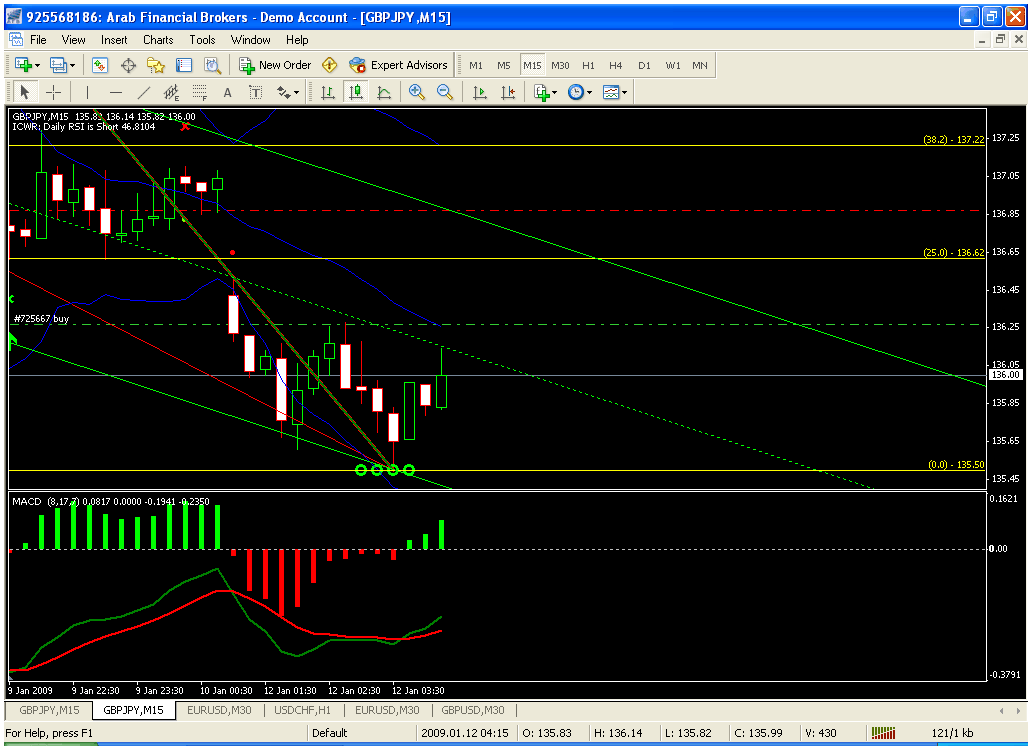The height and width of the screenshot is (746, 1032).
Task: Click the Zoom In magnifier icon
Action: coord(417,92)
